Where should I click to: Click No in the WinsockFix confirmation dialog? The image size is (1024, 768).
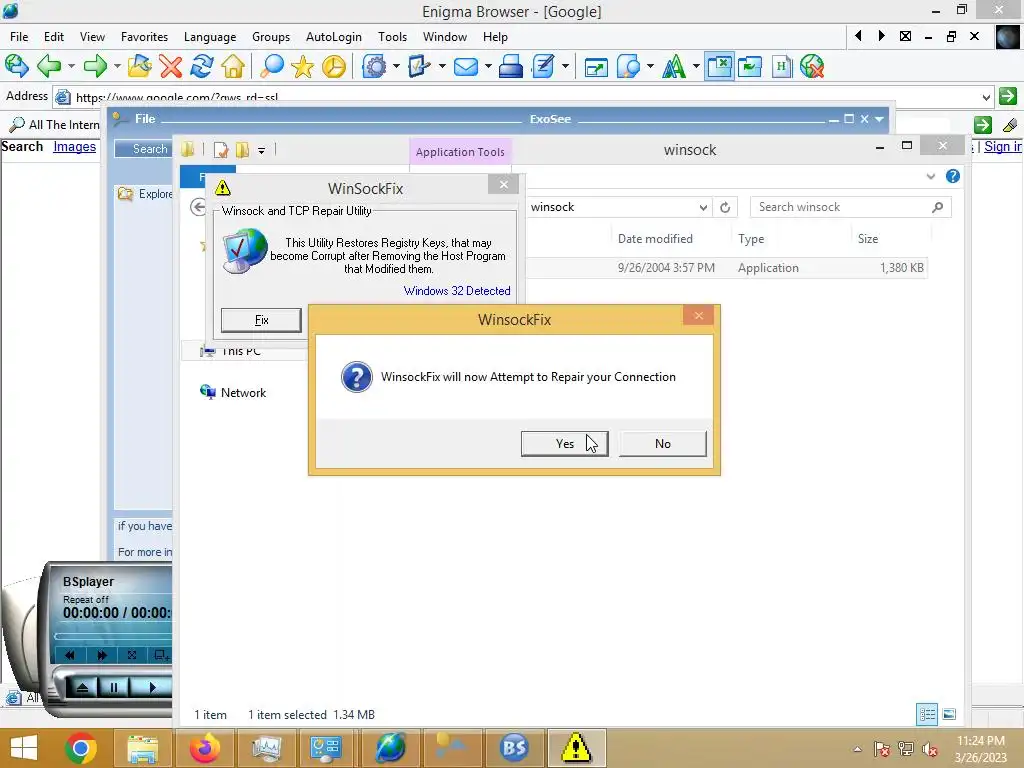point(662,443)
